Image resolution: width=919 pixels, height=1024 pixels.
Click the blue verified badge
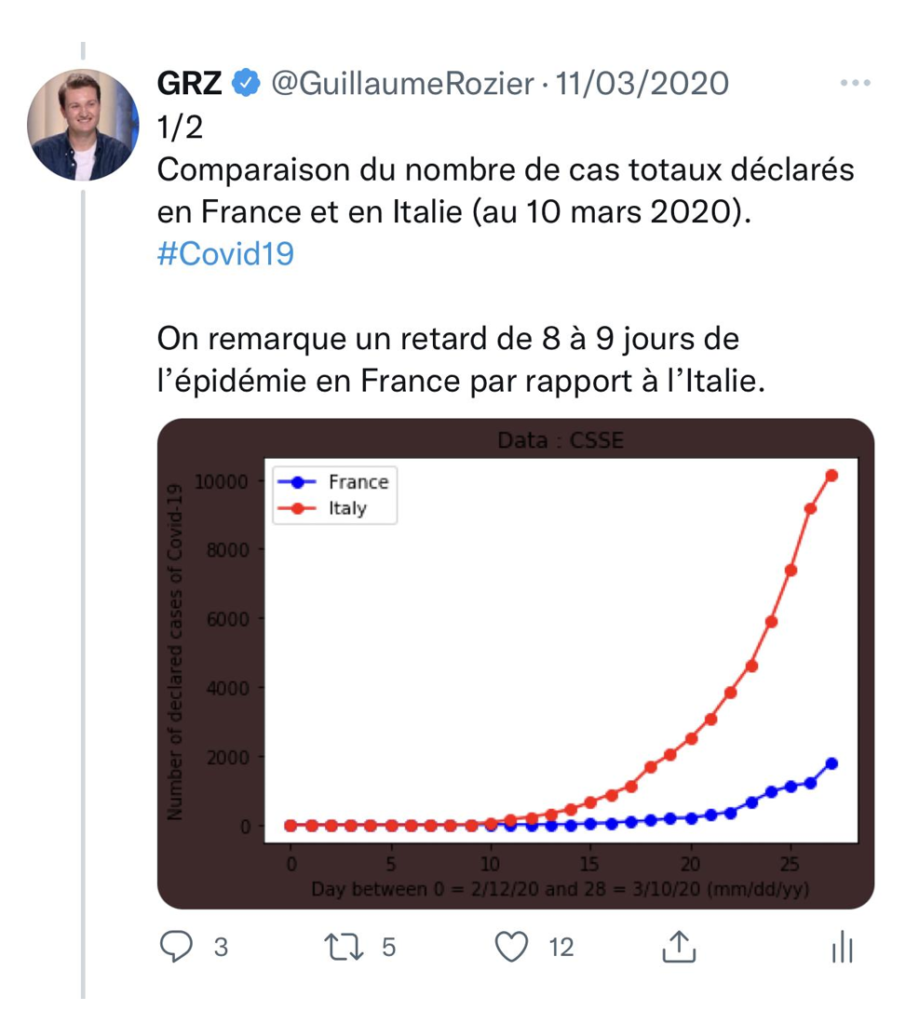tap(246, 83)
